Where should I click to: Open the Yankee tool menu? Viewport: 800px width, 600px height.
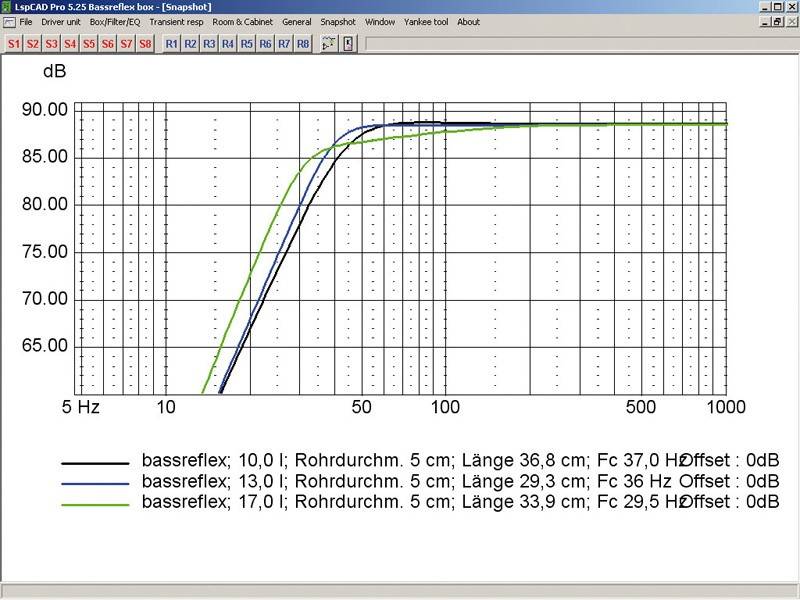click(x=426, y=22)
